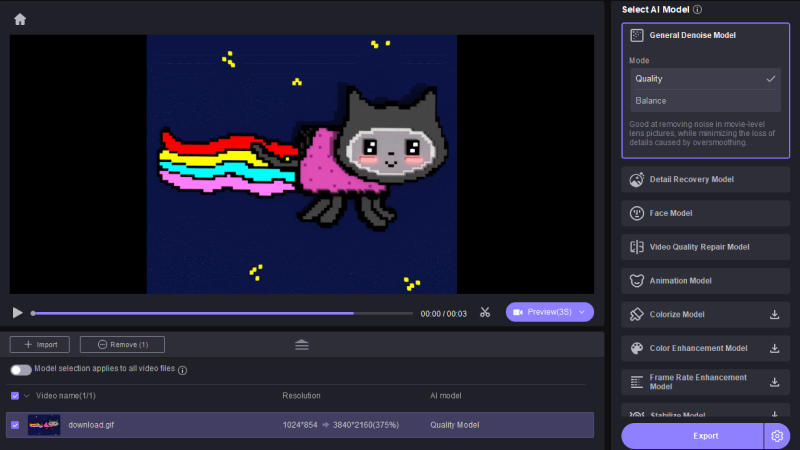Select the Video Quality Repair Model
The image size is (800, 450).
point(706,247)
